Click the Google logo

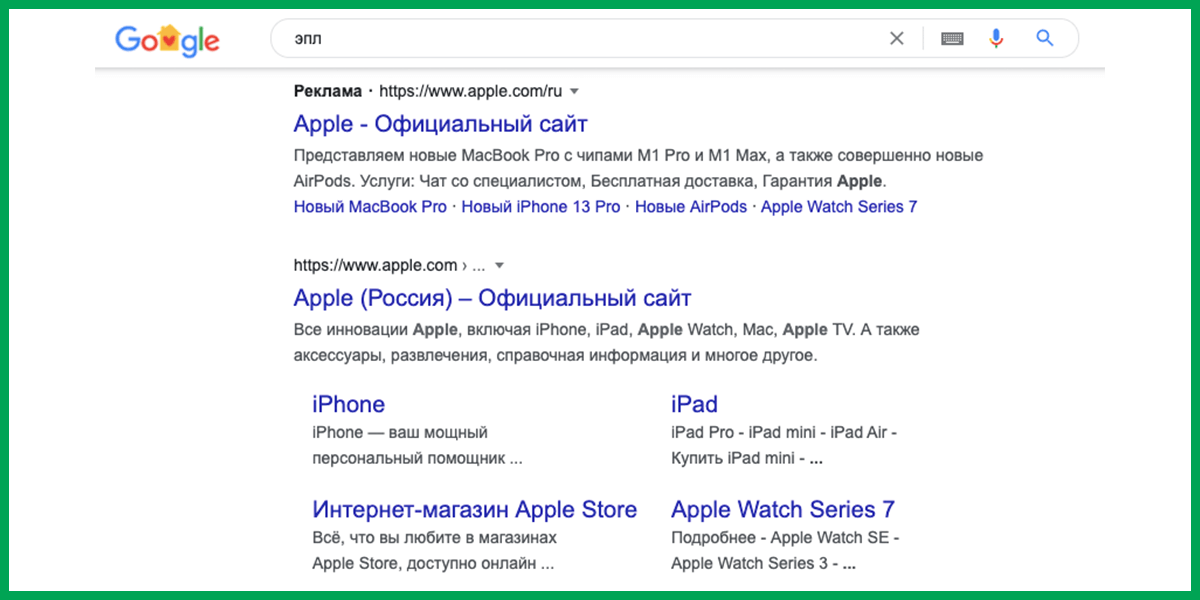167,40
